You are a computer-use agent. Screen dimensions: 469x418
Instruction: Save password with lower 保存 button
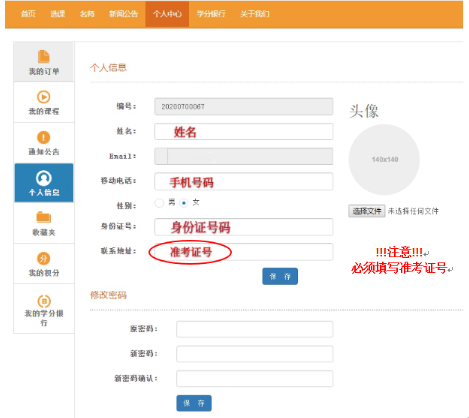coord(194,403)
